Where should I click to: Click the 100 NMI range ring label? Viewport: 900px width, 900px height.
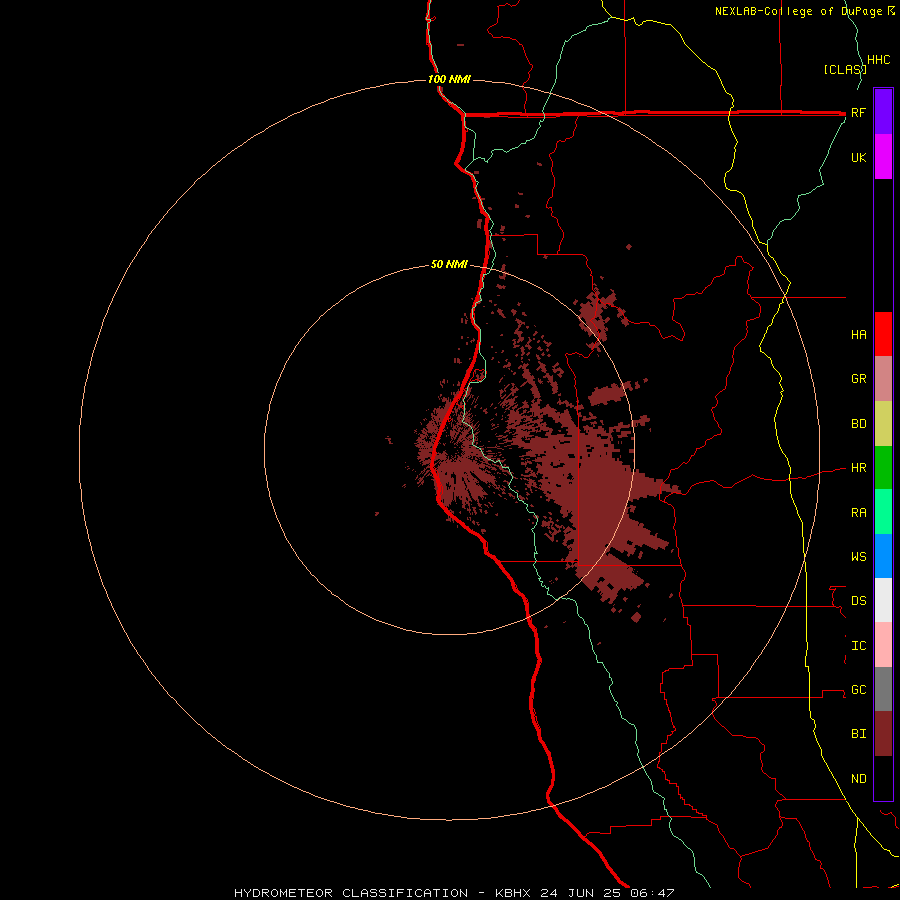pos(449,79)
